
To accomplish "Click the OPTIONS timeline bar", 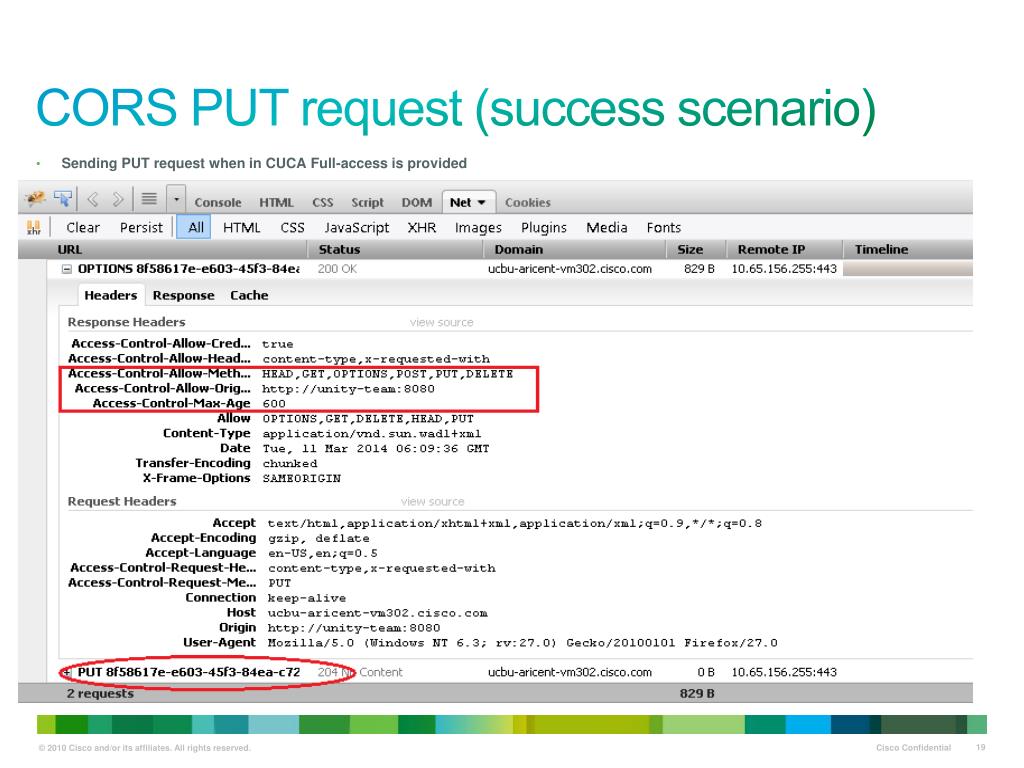I will [x=907, y=269].
